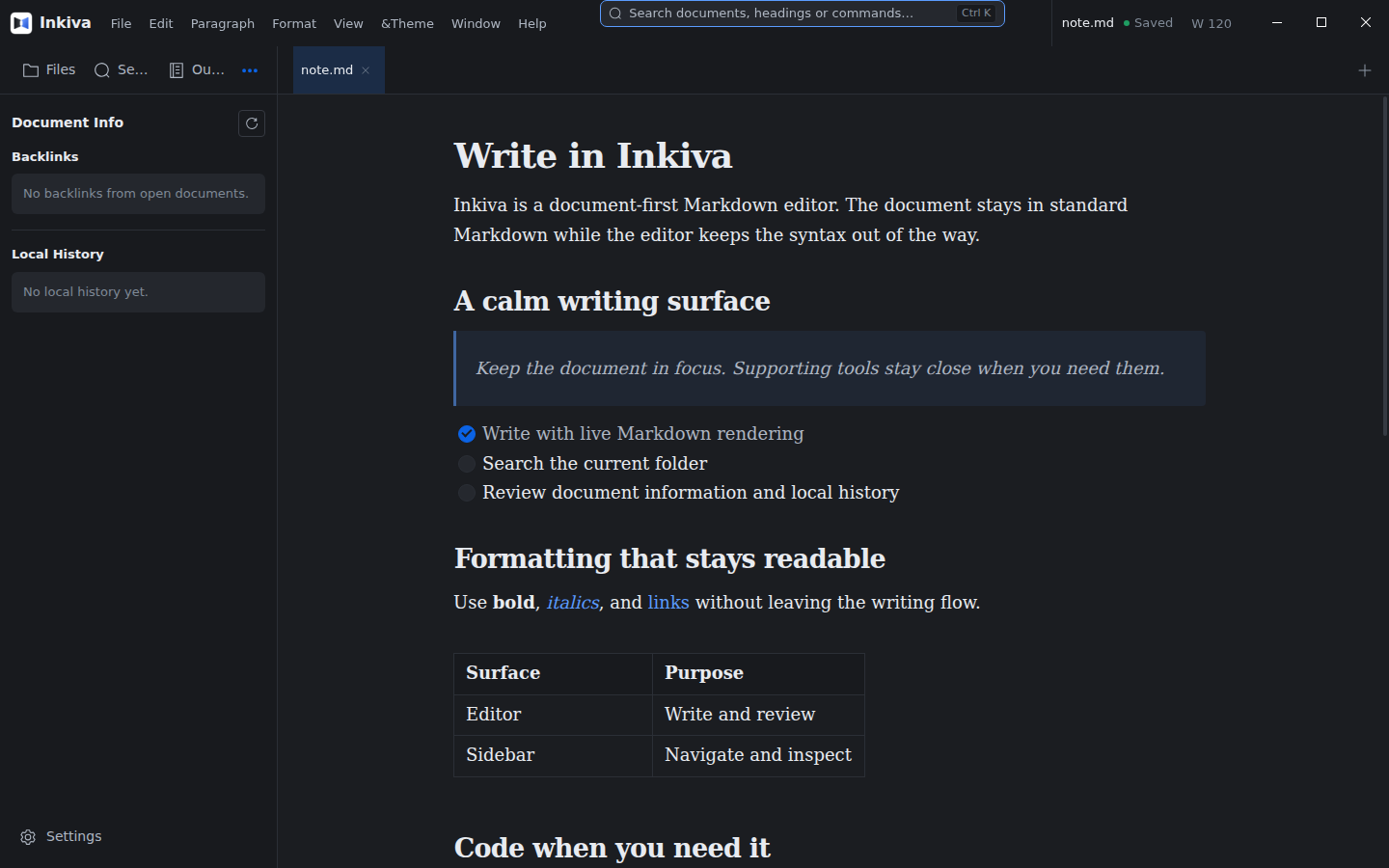Open the View menu
1389x868 pixels.
[348, 23]
